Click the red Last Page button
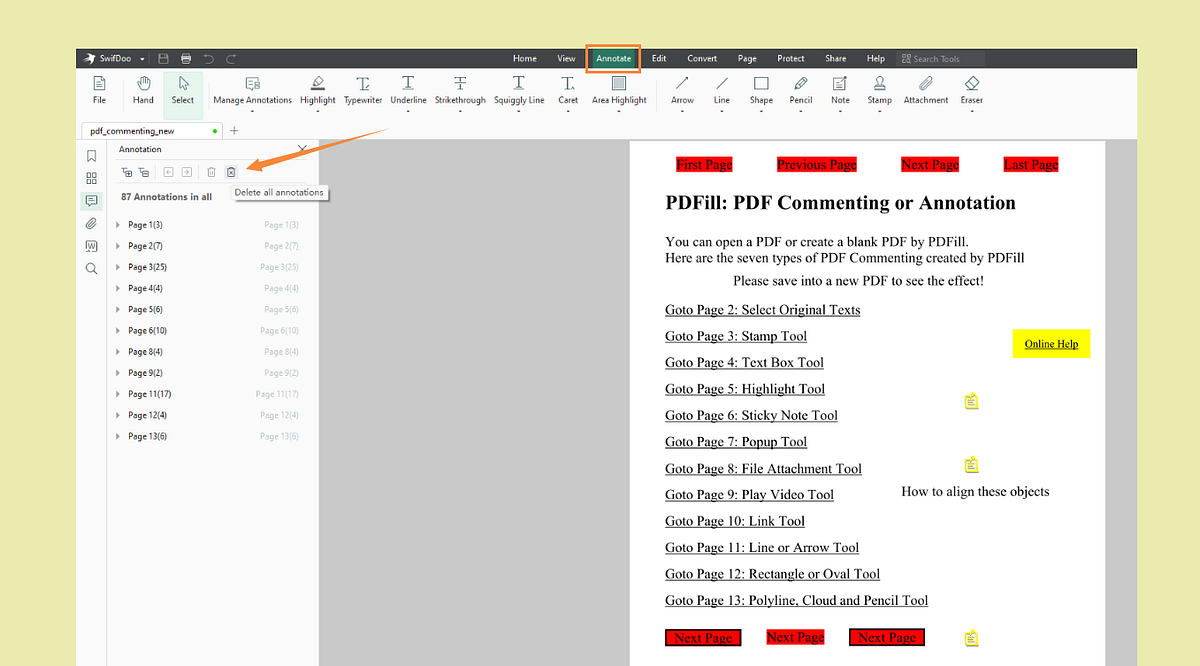 pos(1031,165)
